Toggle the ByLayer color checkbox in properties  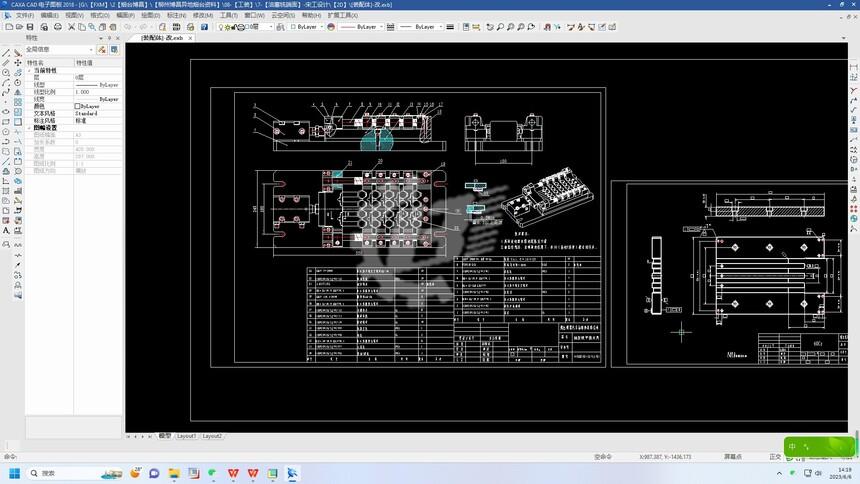pyautogui.click(x=77, y=106)
